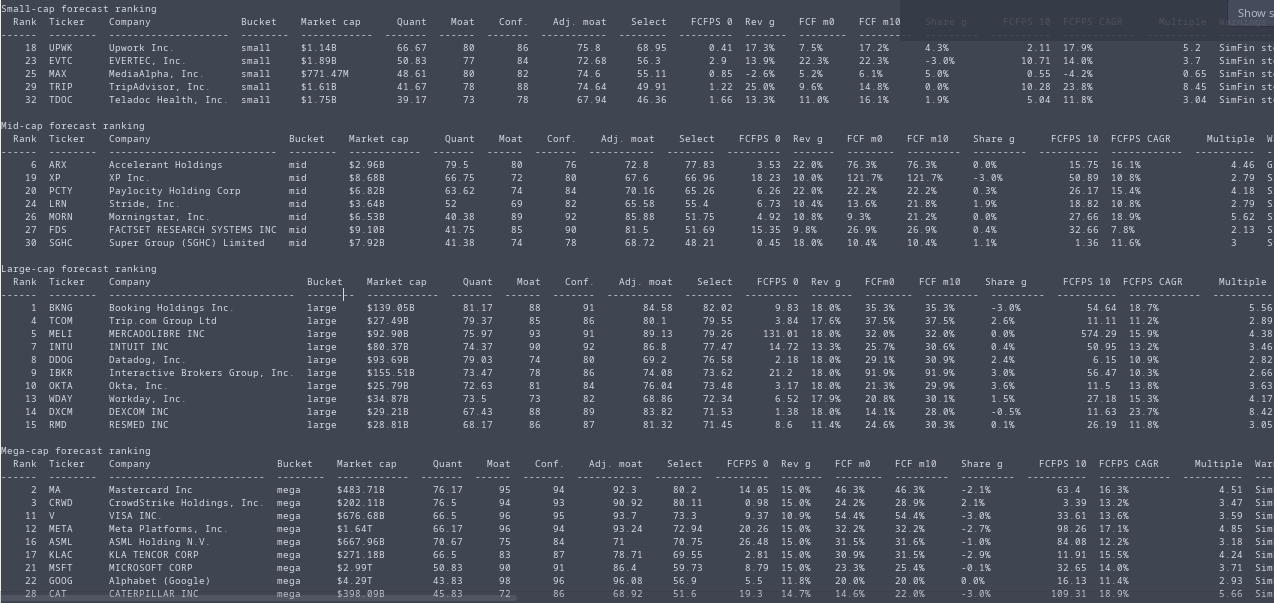Select the OKTA ticker cell
Screen dimensions: 1274x603
pos(61,386)
